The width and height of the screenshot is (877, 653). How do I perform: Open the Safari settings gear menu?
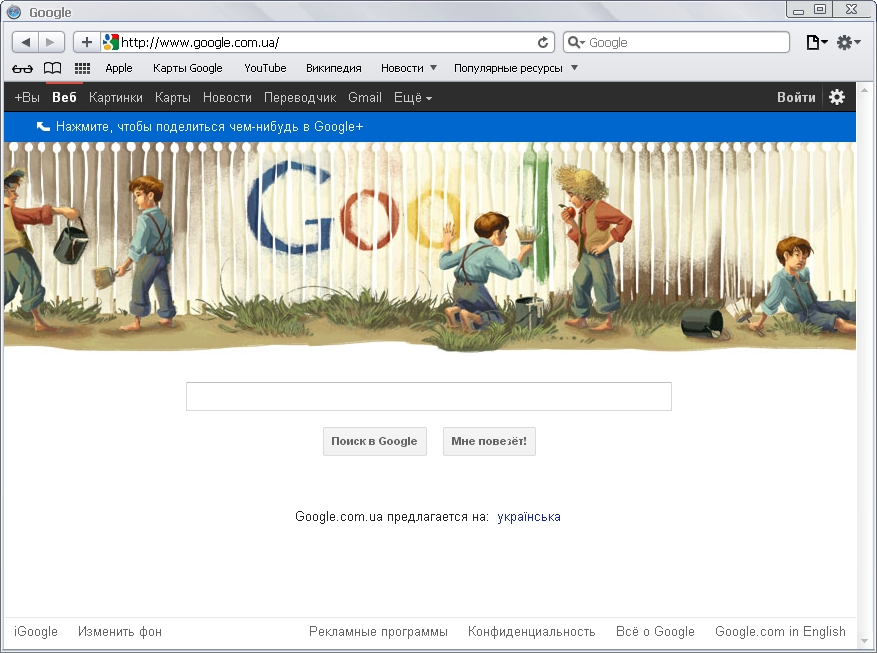coord(848,42)
